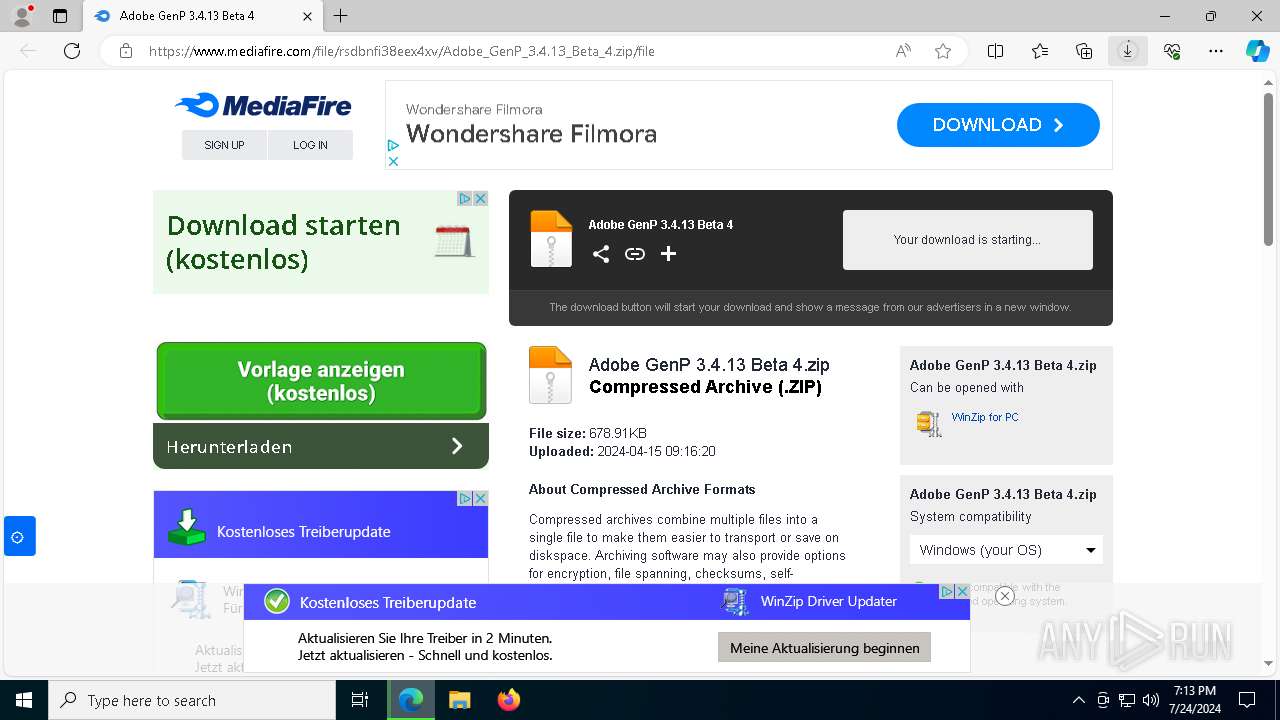1280x720 pixels.
Task: Open the tab actions menu icon
Action: (60, 16)
